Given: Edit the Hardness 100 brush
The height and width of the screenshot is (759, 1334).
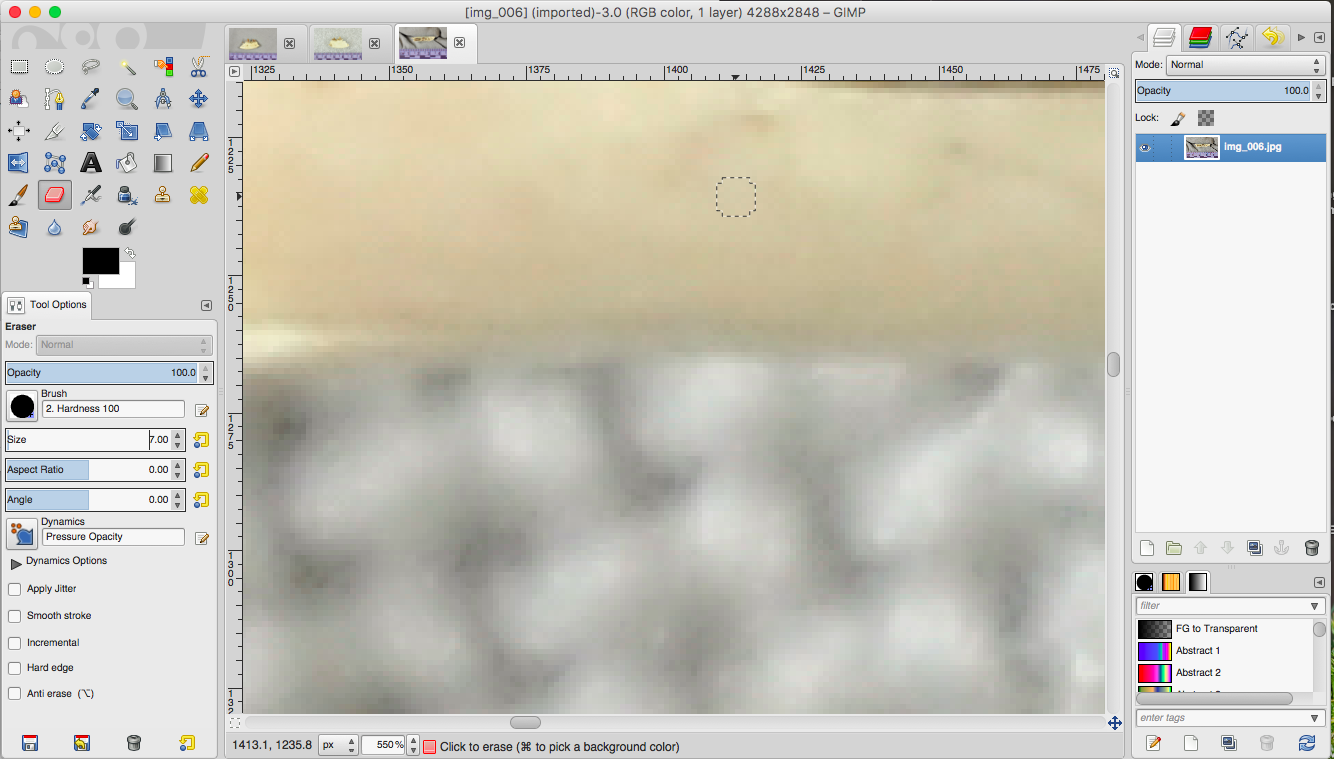Looking at the screenshot, I should (x=202, y=410).
